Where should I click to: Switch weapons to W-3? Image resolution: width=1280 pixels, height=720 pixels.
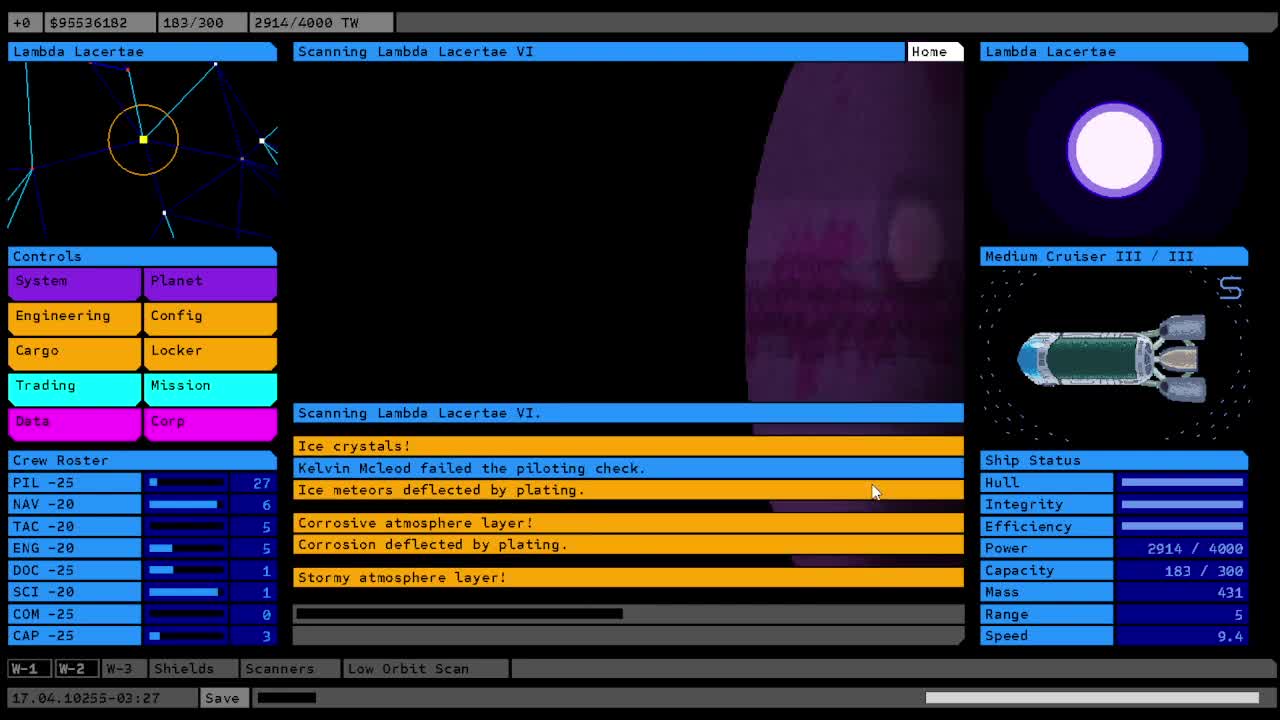click(122, 668)
